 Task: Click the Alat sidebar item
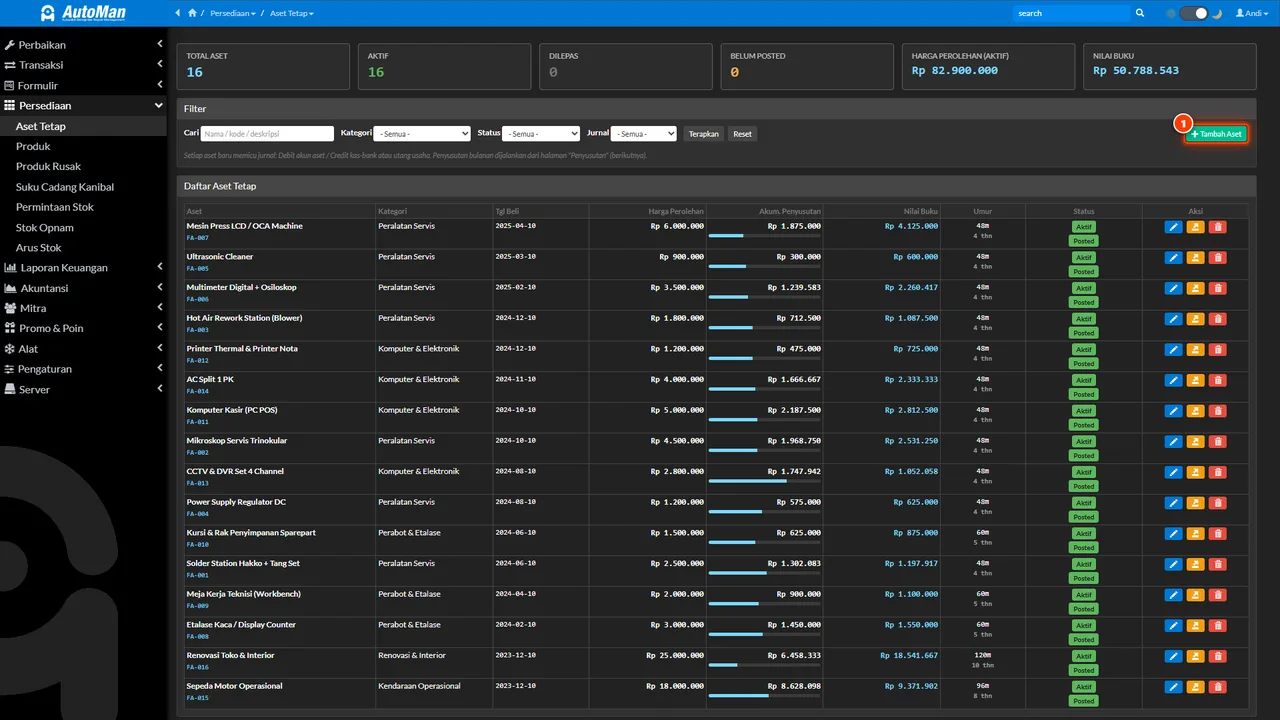pos(83,349)
